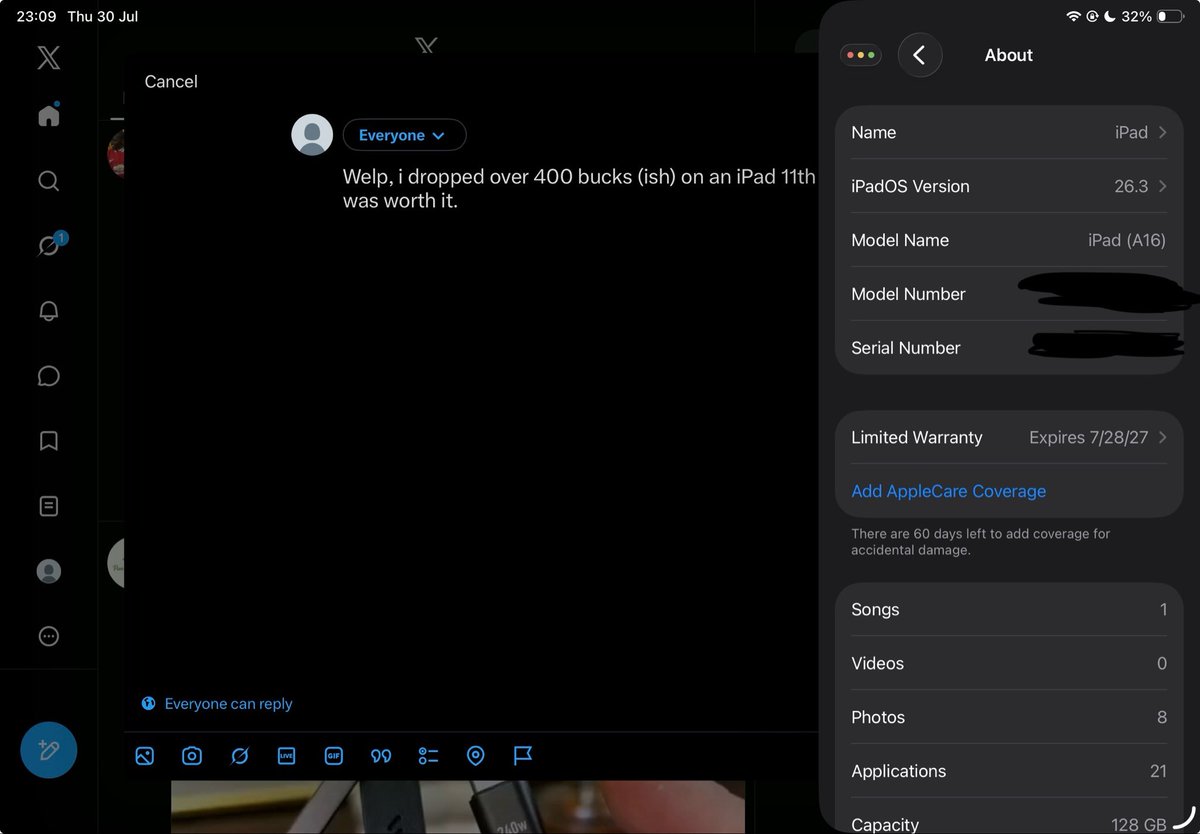Add a poll with the poll icon
This screenshot has width=1200, height=834.
(428, 756)
